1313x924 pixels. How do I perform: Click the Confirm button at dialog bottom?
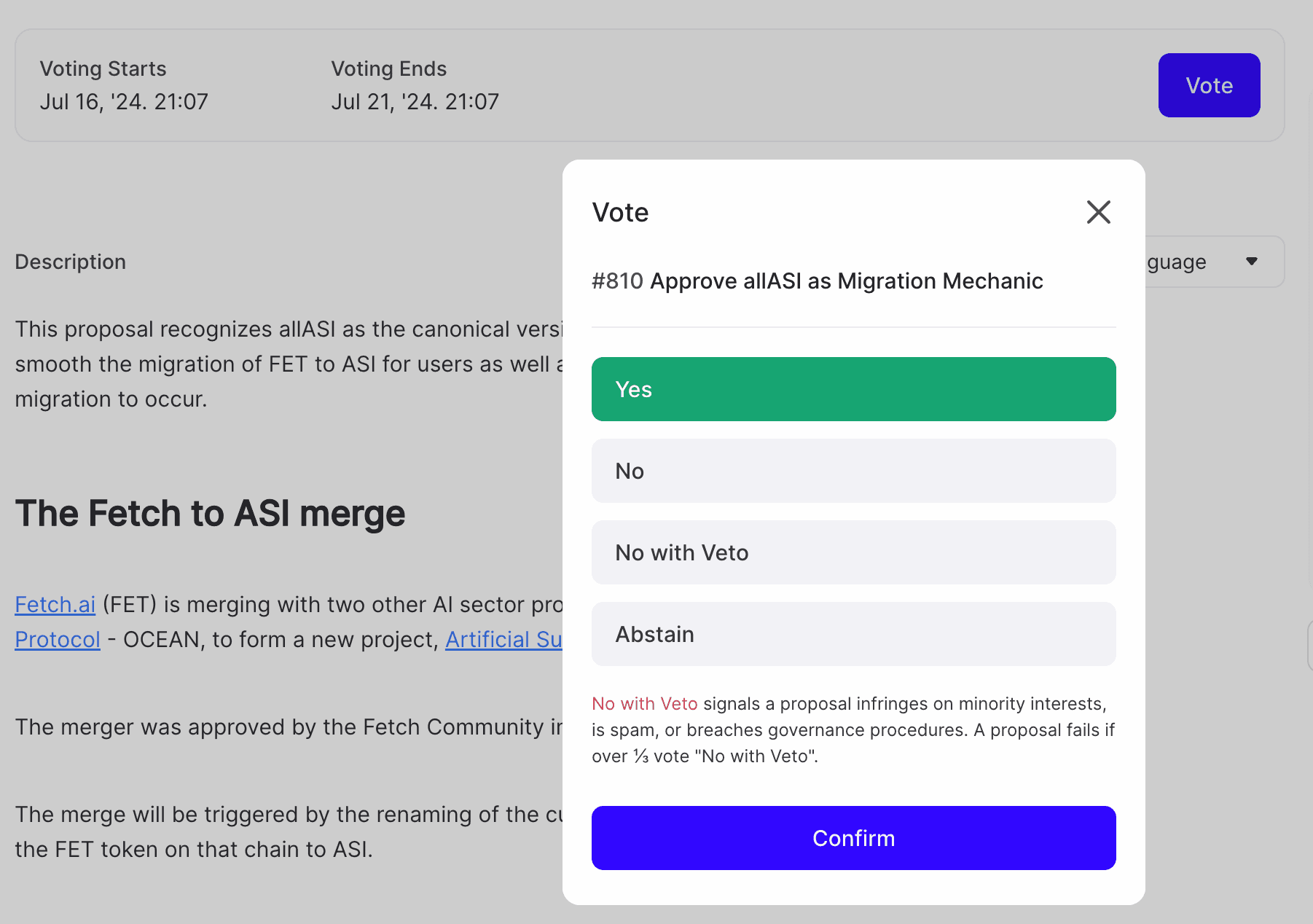point(853,838)
